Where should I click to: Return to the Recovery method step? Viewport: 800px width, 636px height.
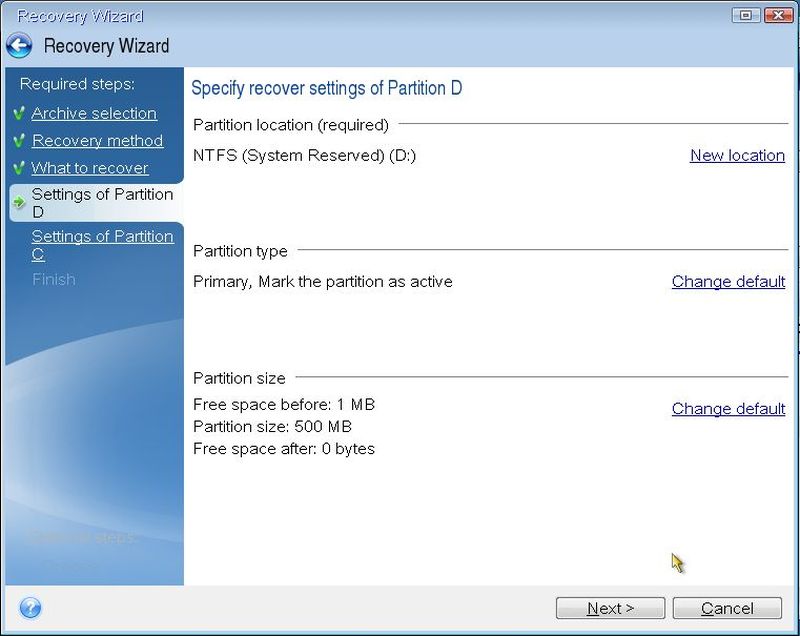(x=97, y=141)
